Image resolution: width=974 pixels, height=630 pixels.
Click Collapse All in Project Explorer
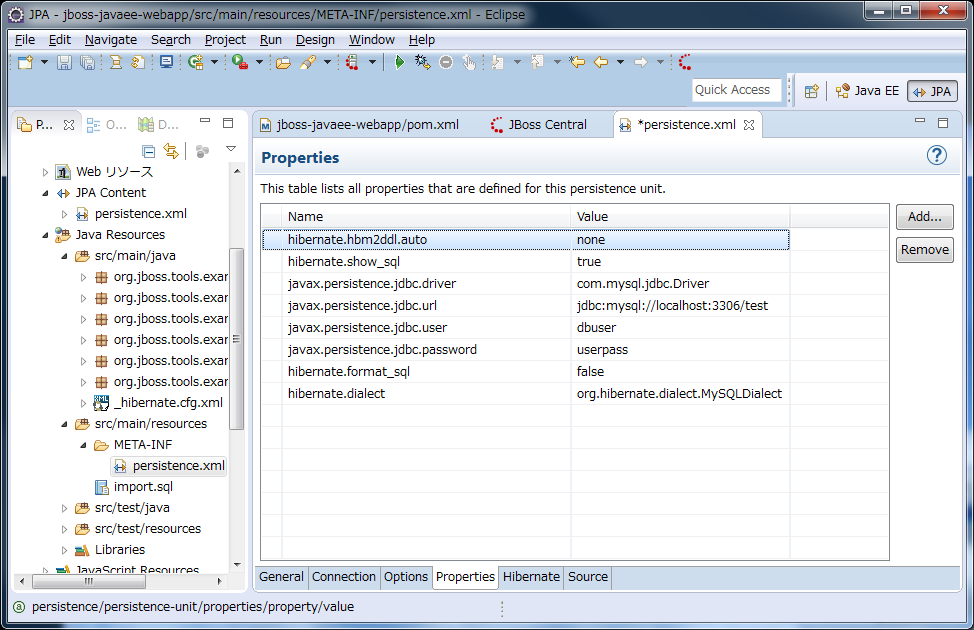[x=148, y=151]
